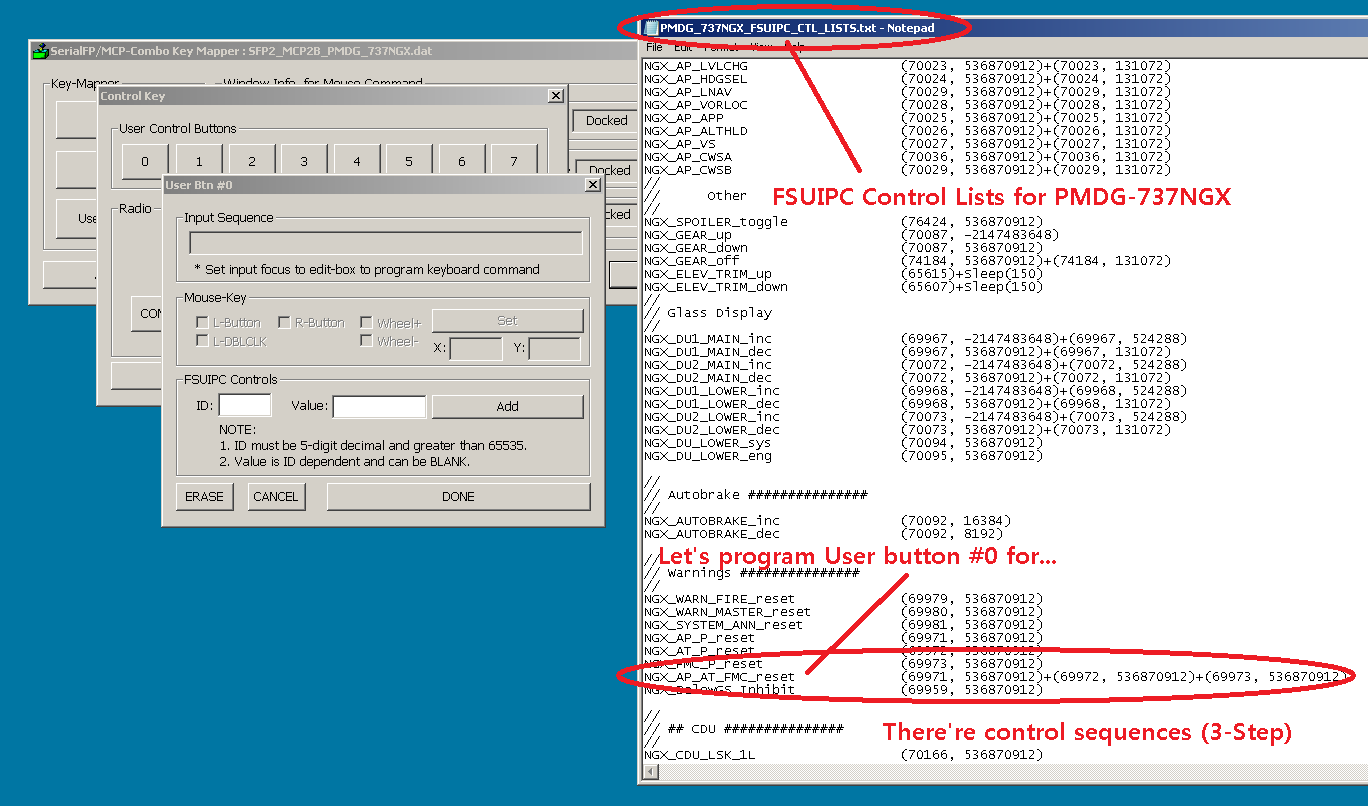
Task: Toggle the Wheel- checkbox
Action: point(366,341)
